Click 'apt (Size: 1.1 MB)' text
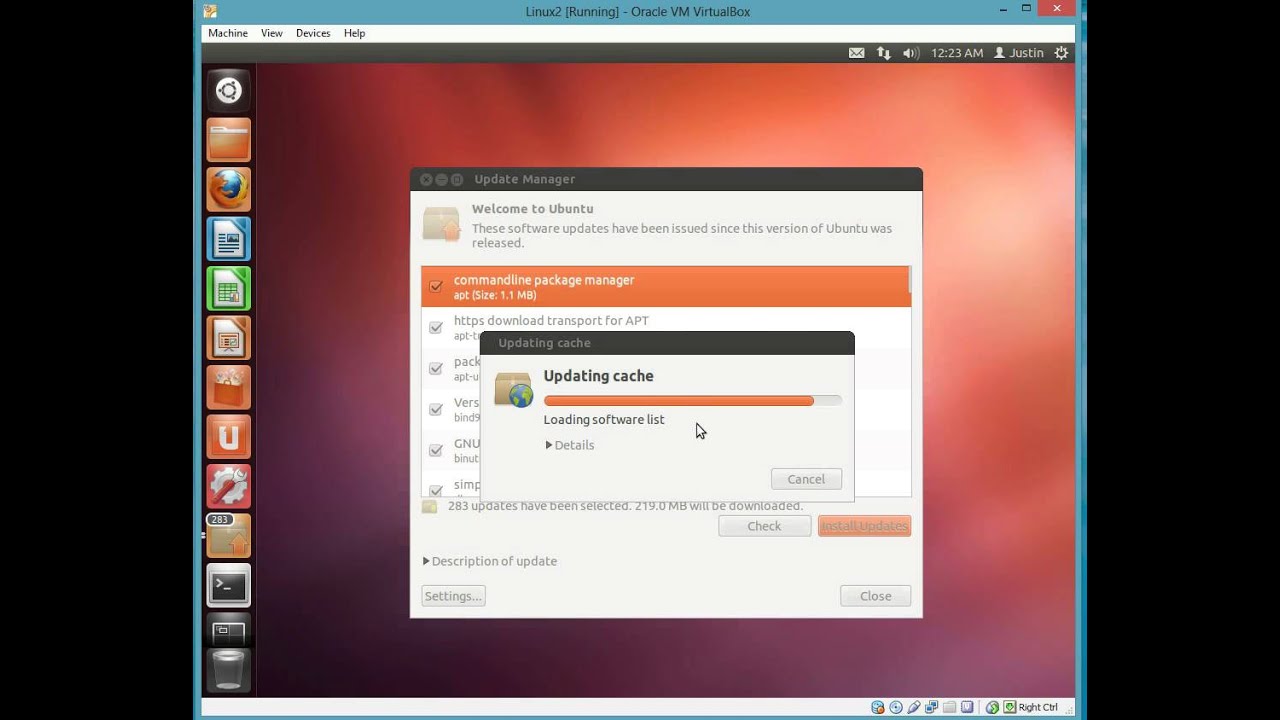Viewport: 1280px width, 720px height. 495,296
